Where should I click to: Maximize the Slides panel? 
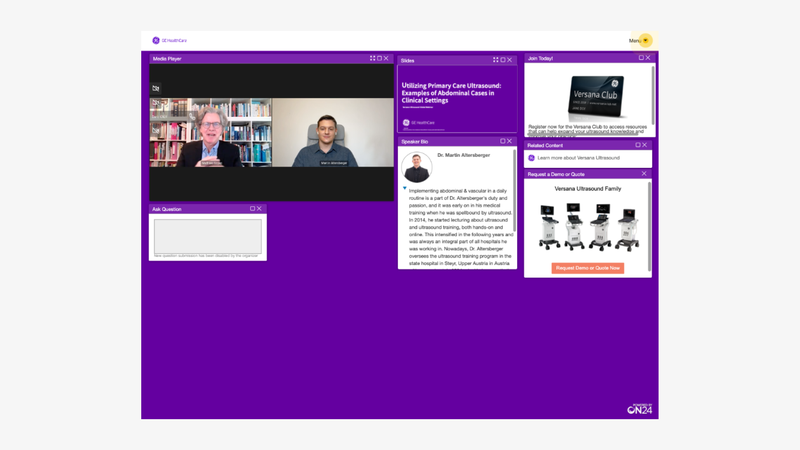(x=503, y=60)
